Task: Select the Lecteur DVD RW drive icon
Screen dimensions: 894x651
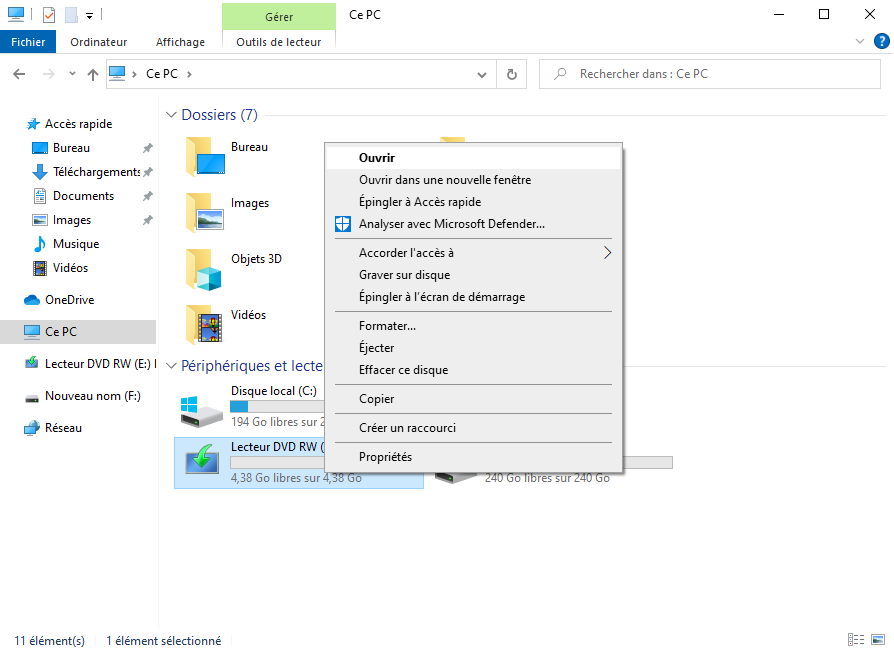Action: [202, 459]
